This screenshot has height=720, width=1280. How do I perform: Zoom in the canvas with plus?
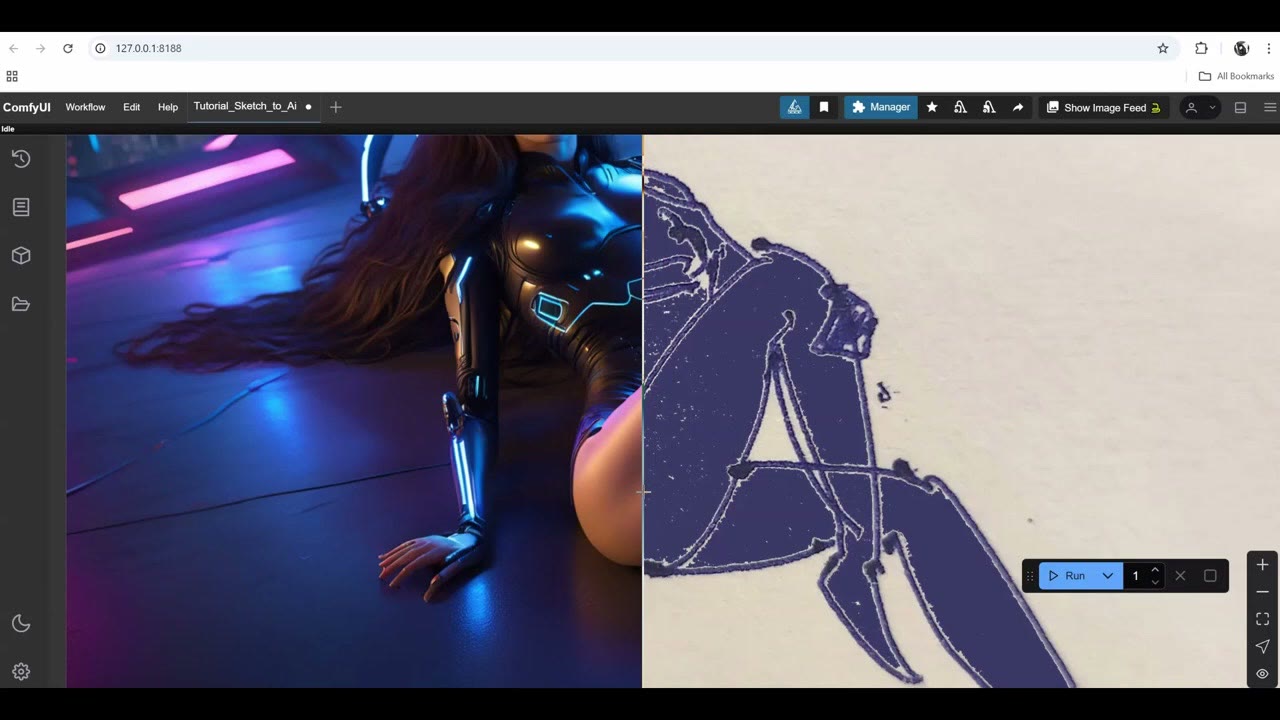pyautogui.click(x=1263, y=565)
